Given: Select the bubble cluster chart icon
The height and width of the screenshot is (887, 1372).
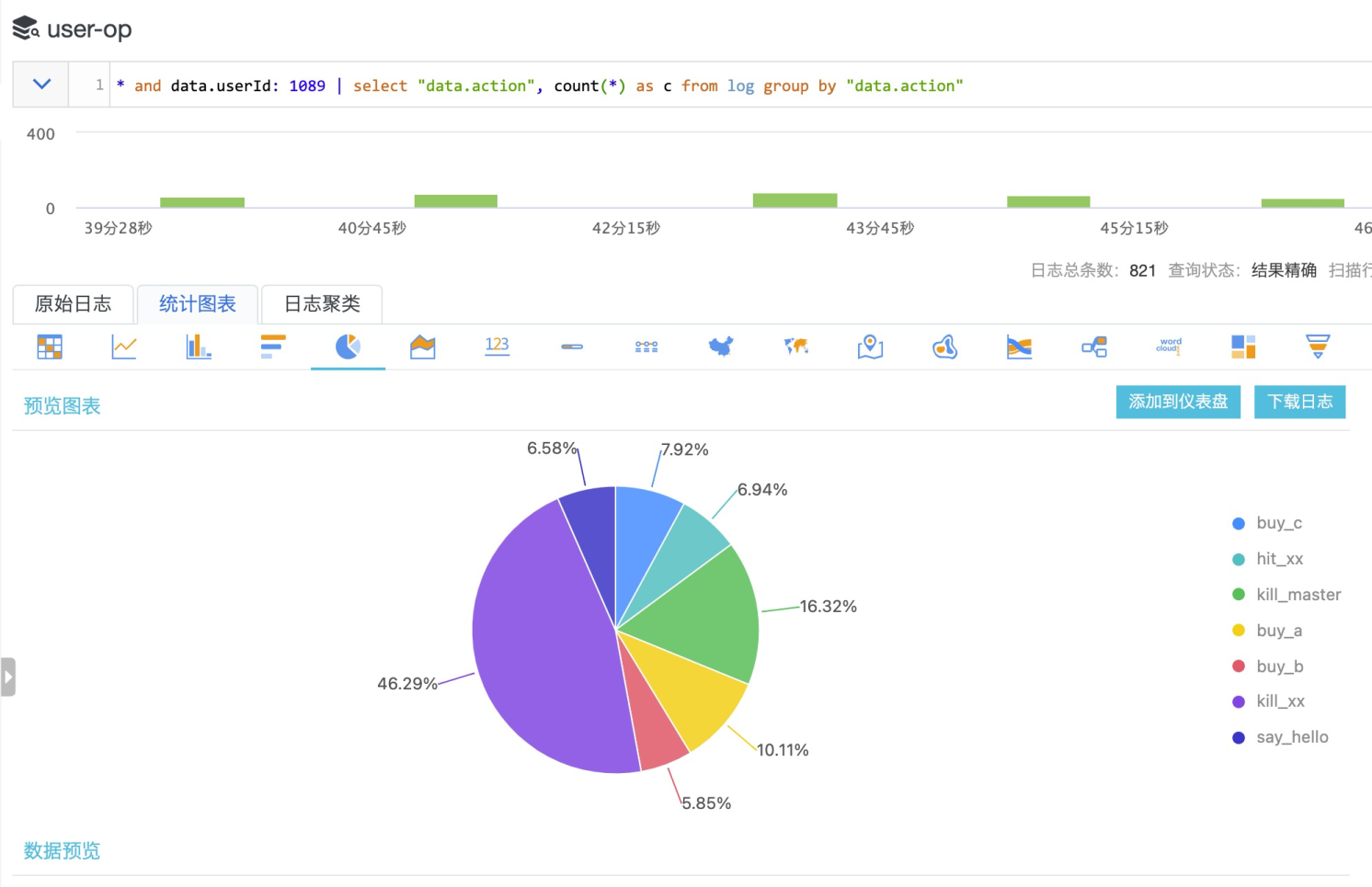Looking at the screenshot, I should click(x=944, y=347).
